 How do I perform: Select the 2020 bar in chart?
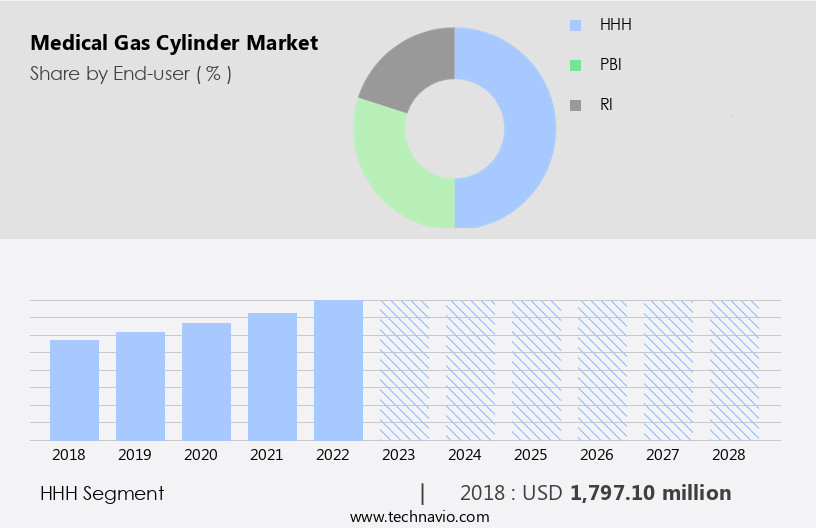point(206,381)
